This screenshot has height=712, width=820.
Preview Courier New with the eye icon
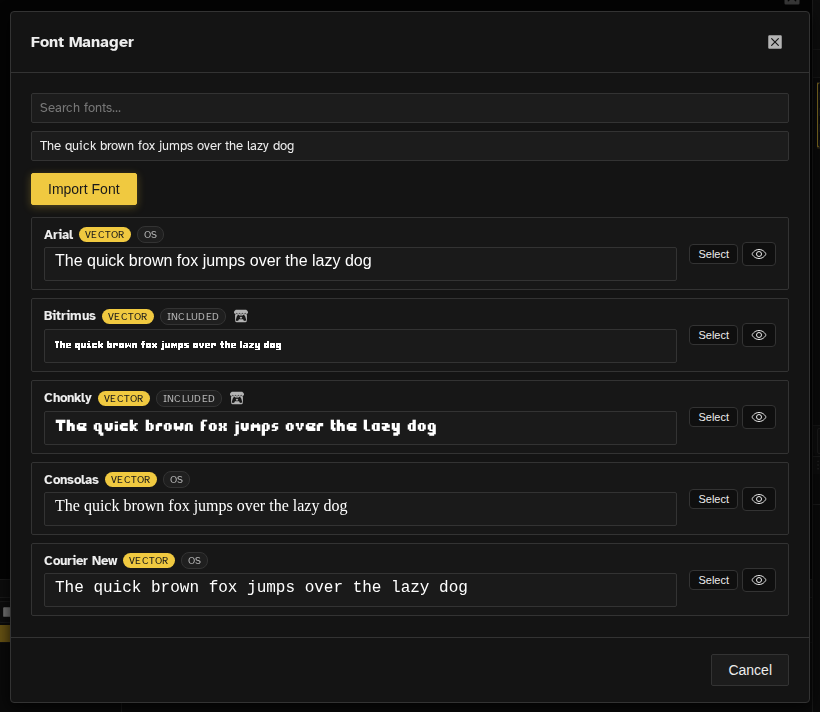[759, 580]
